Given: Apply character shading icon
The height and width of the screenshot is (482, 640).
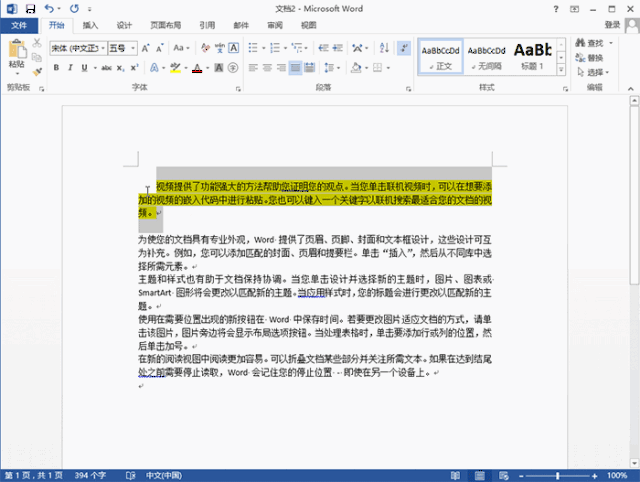Looking at the screenshot, I should click(x=219, y=68).
